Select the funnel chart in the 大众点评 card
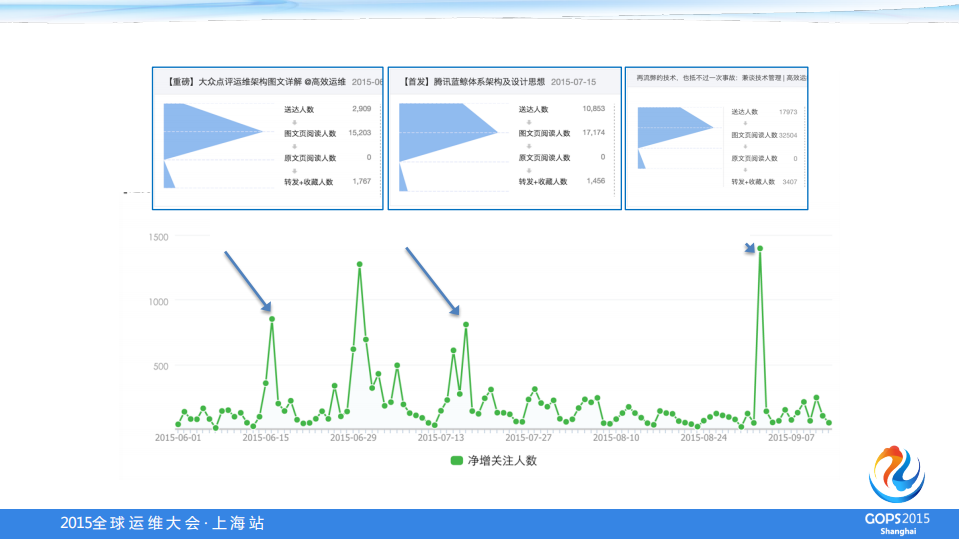Viewport: 959px width, 539px height. point(213,146)
